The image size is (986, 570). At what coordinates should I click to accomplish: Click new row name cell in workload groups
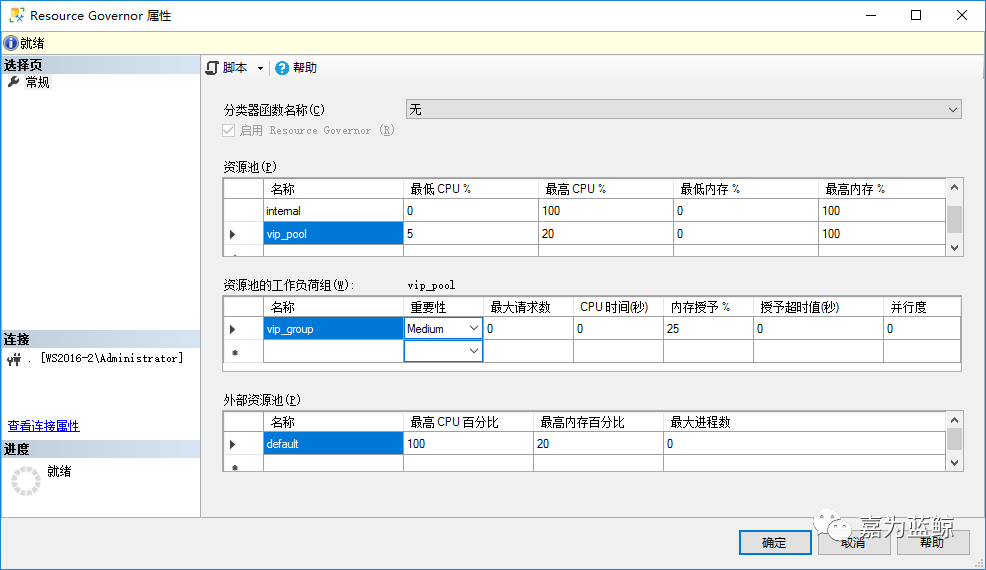[333, 351]
